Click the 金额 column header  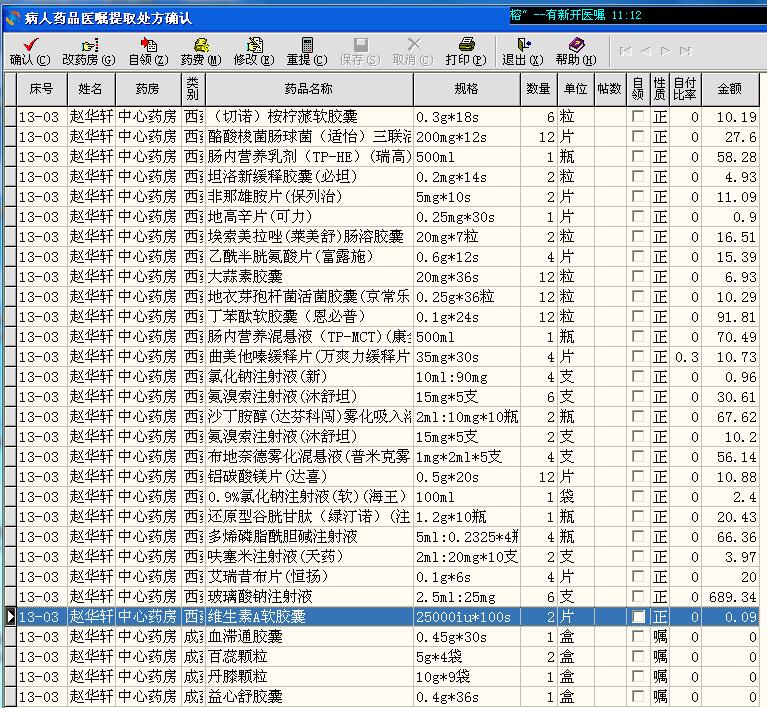(x=730, y=89)
